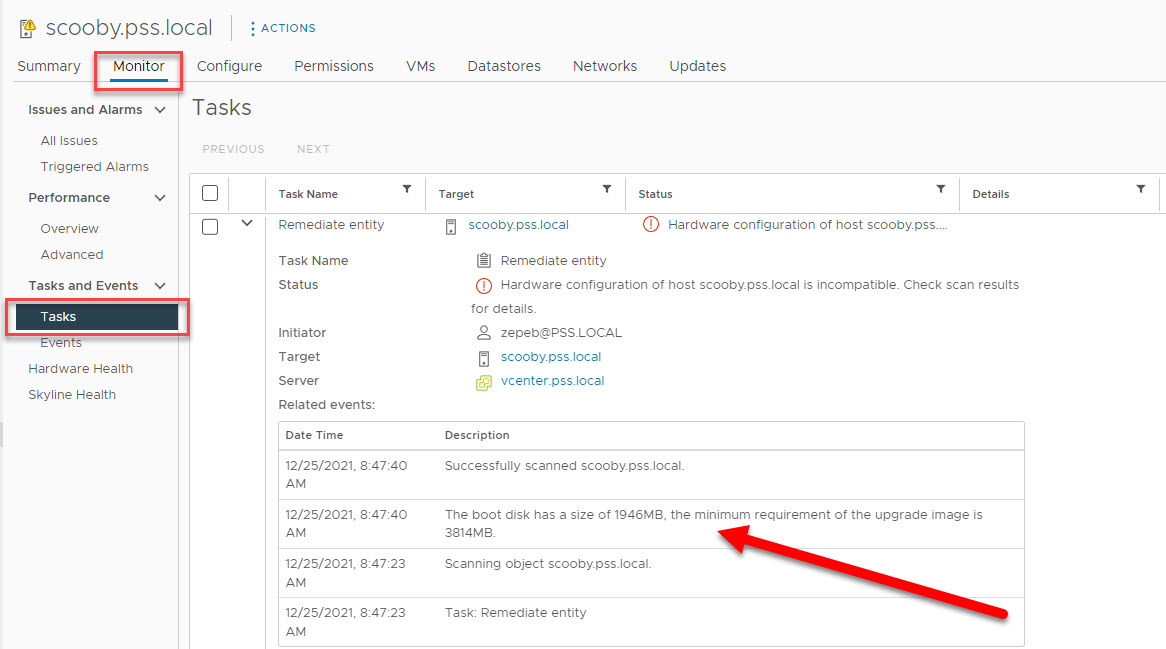Open the filter icon on the Details column
This screenshot has width=1166, height=649.
(1140, 189)
